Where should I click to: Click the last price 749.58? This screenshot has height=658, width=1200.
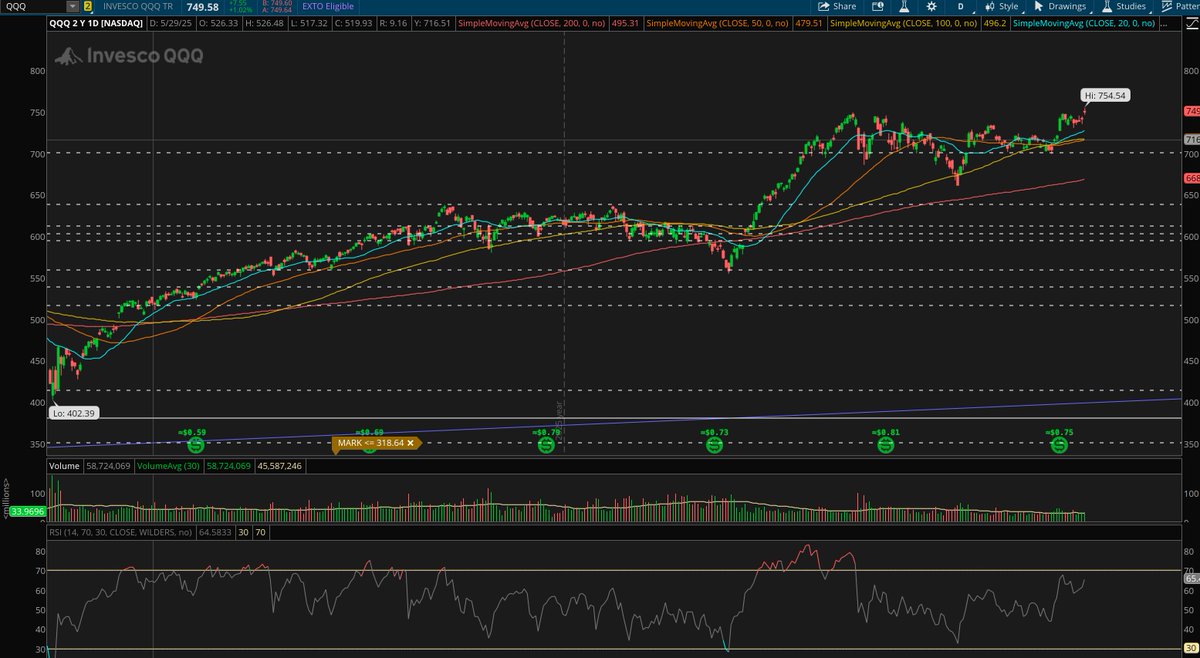pyautogui.click(x=202, y=6)
